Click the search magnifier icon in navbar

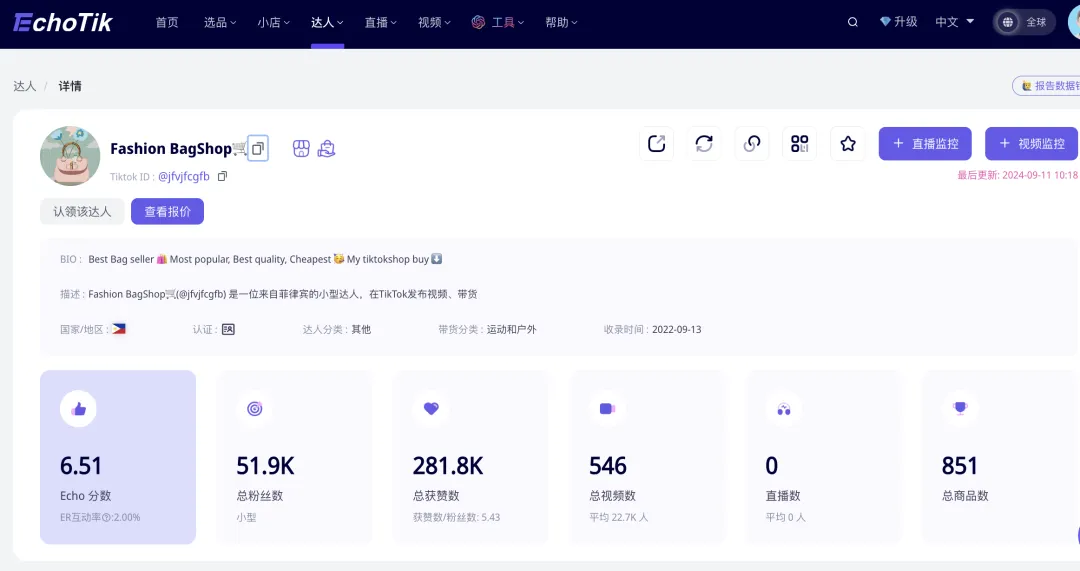(x=852, y=22)
